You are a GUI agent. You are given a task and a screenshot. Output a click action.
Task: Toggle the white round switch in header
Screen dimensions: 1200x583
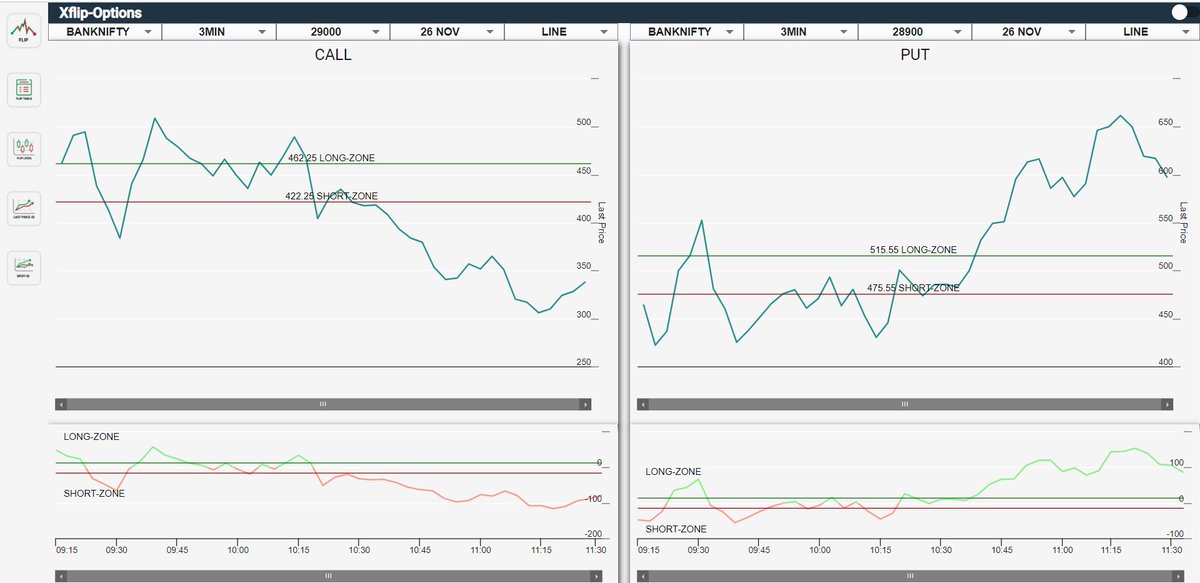coord(1179,13)
